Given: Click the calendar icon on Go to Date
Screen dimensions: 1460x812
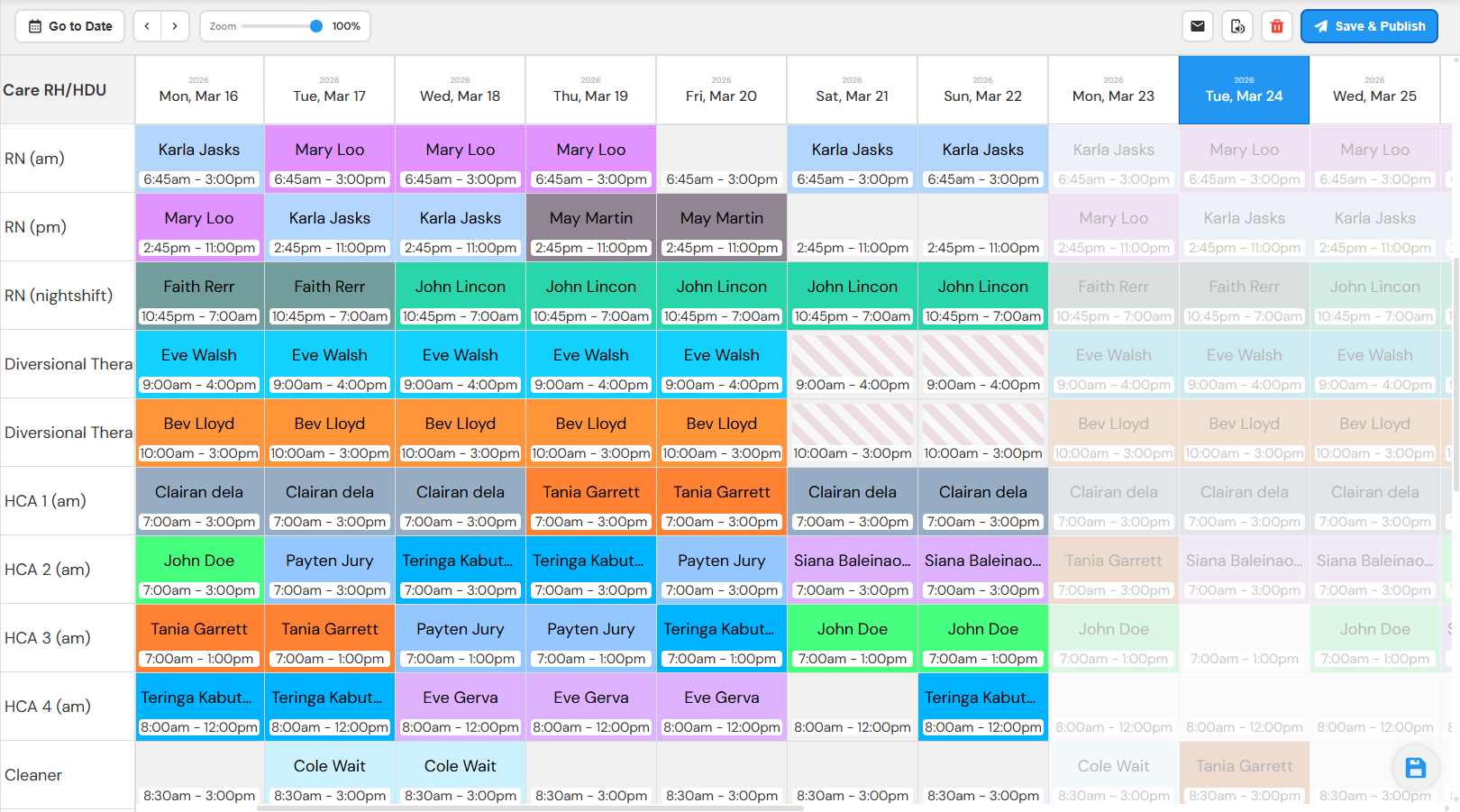Looking at the screenshot, I should pos(35,26).
